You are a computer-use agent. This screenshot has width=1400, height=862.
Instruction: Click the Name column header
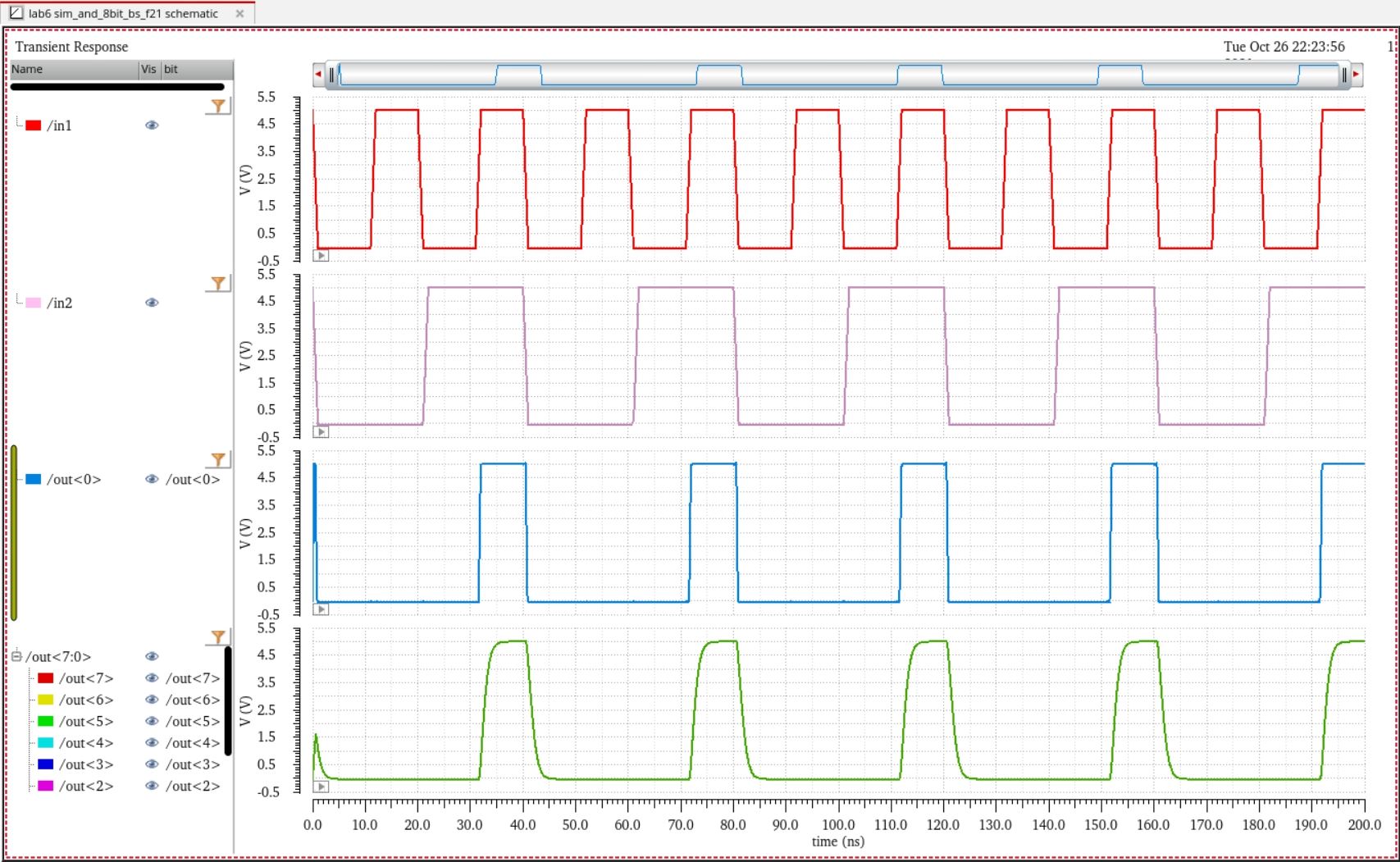(x=74, y=70)
